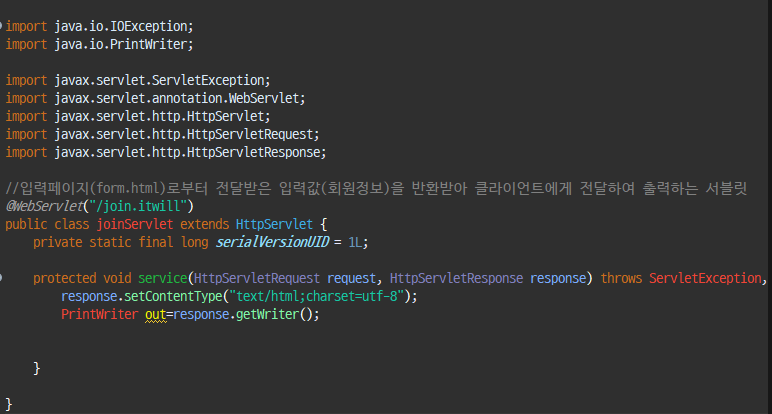Click the request parameter name

[352, 279]
